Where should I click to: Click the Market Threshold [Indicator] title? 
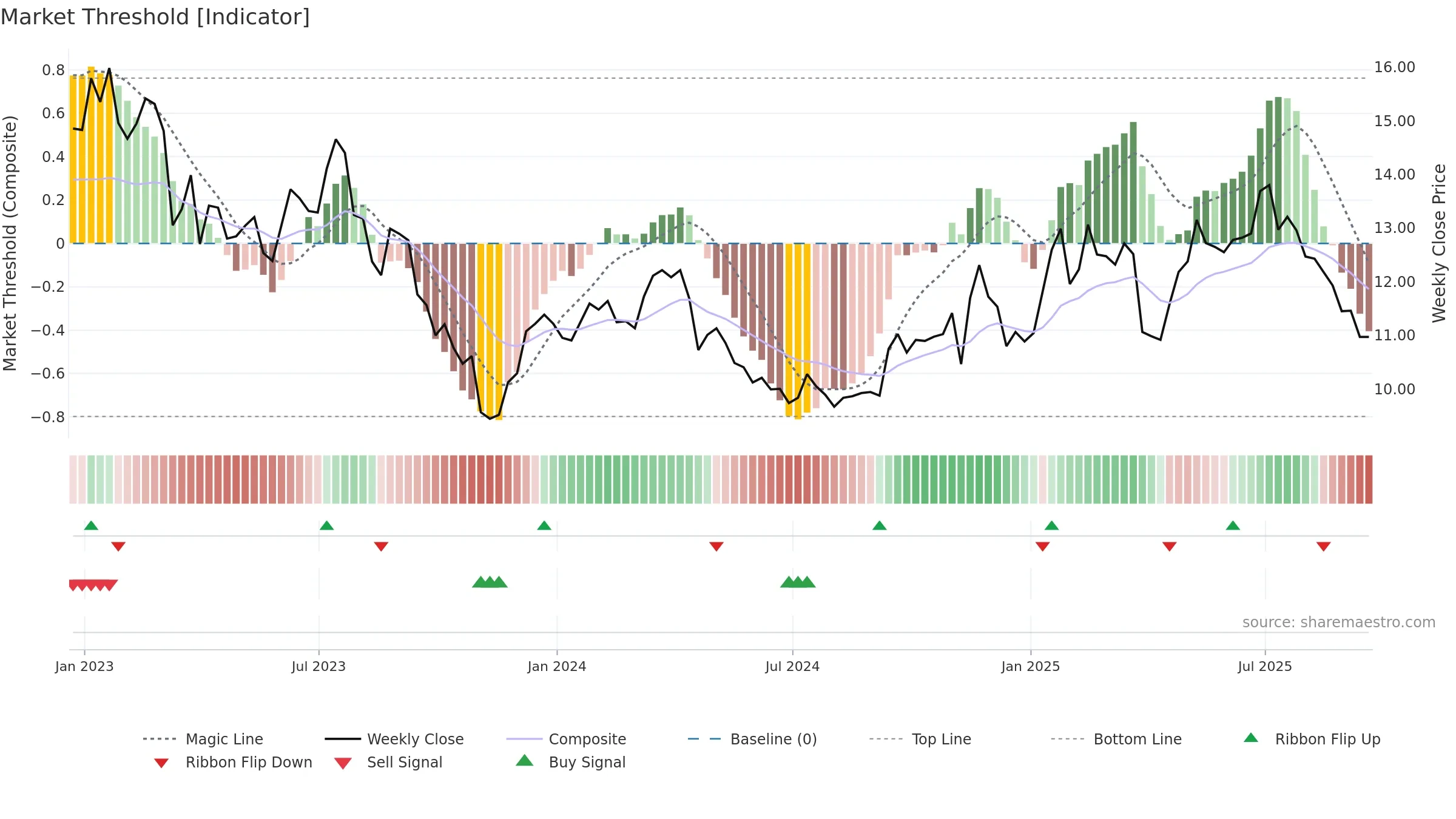pos(155,17)
